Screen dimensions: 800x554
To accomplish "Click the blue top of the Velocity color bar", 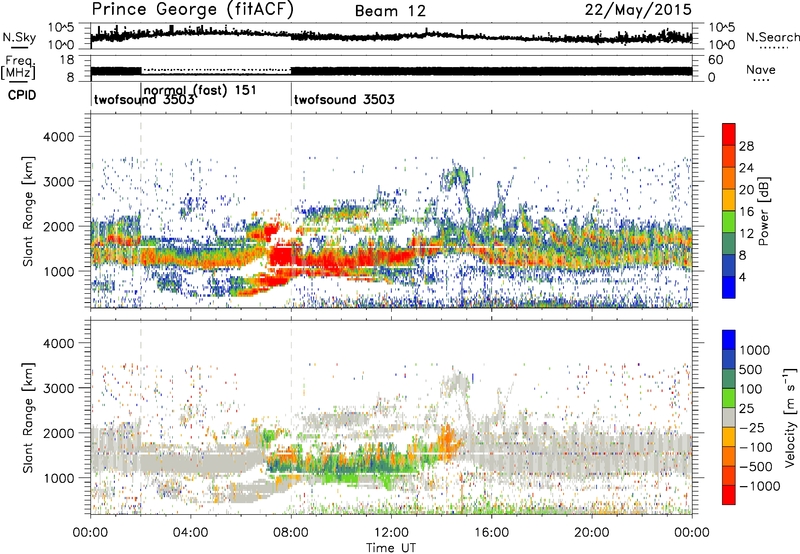I will point(729,340).
